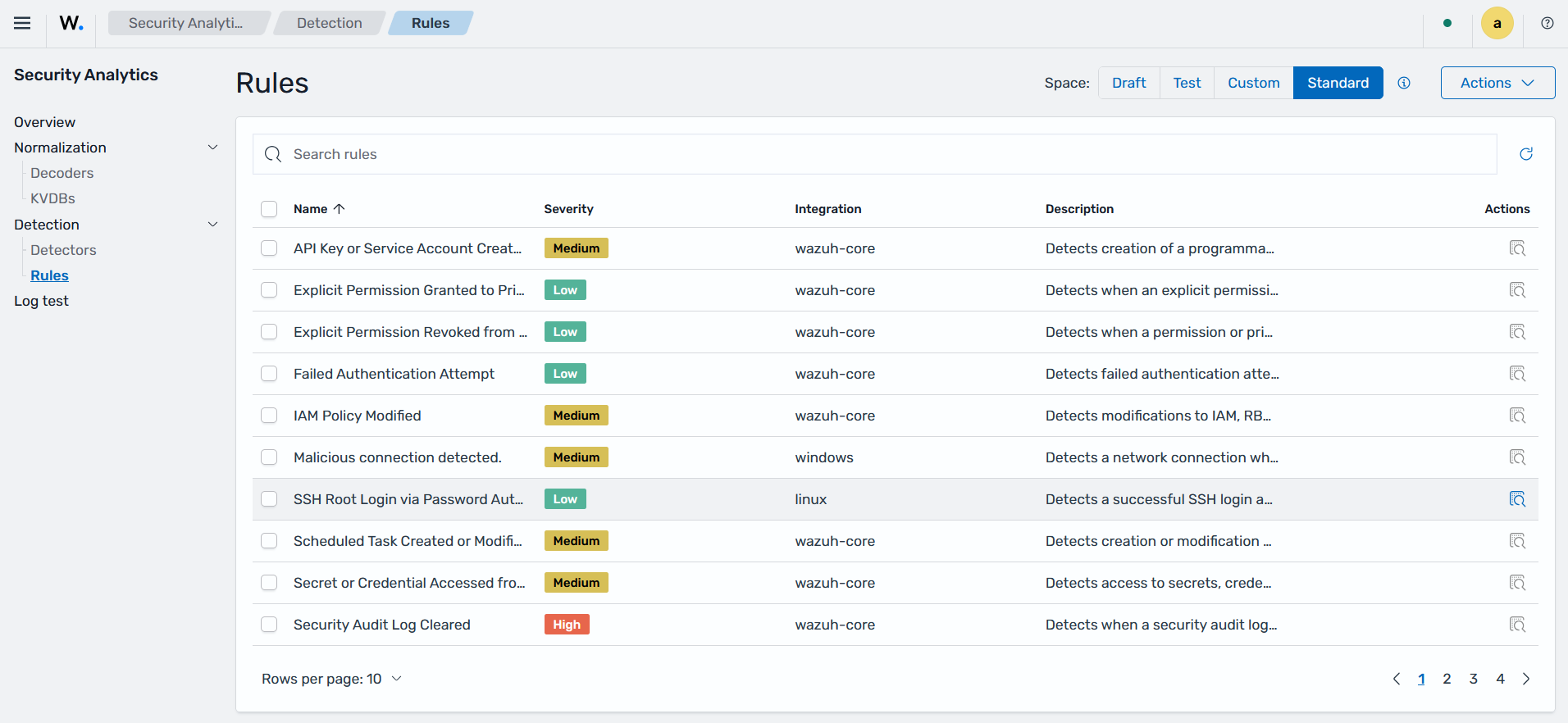Go to page 3
The image size is (1568, 723).
[x=1473, y=679]
